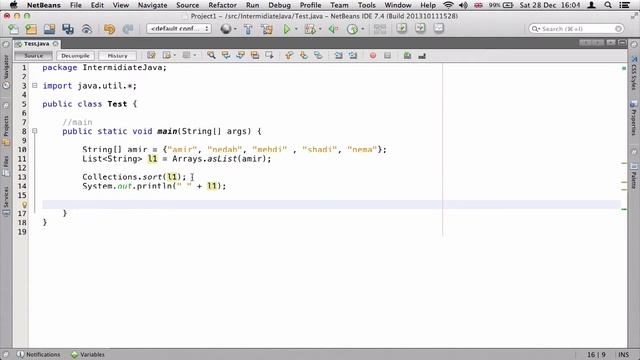Click the Find Previous Occurrence icon
Viewport: 640px width, 360px height.
click(x=226, y=56)
